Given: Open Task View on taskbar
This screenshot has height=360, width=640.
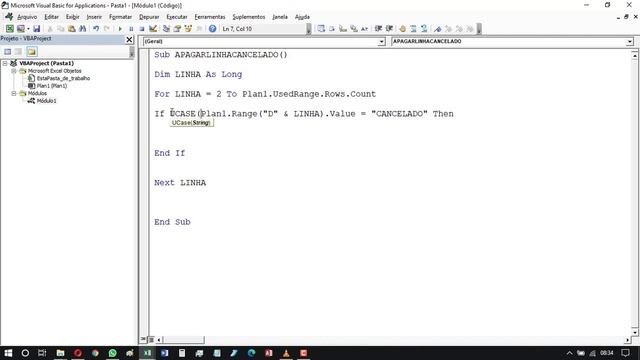Looking at the screenshot, I should (42, 353).
